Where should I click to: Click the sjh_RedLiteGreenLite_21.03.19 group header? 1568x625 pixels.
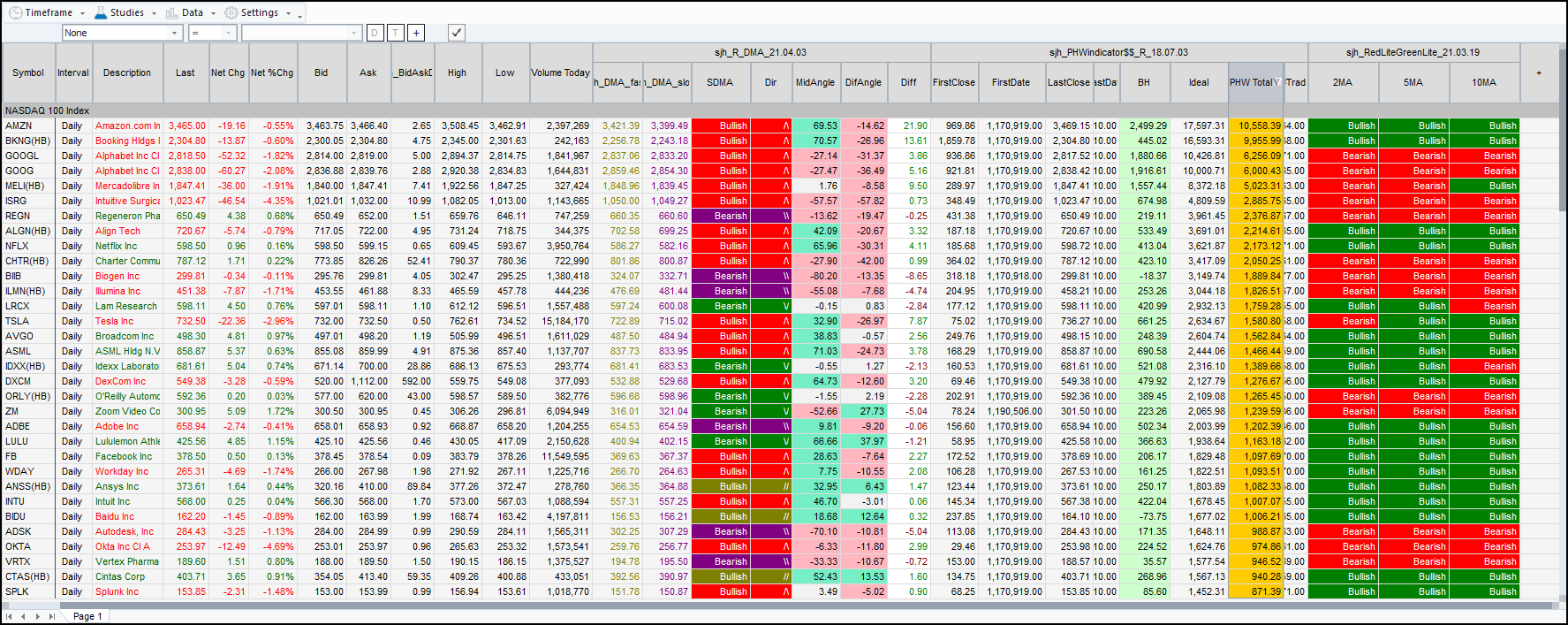(x=1413, y=52)
